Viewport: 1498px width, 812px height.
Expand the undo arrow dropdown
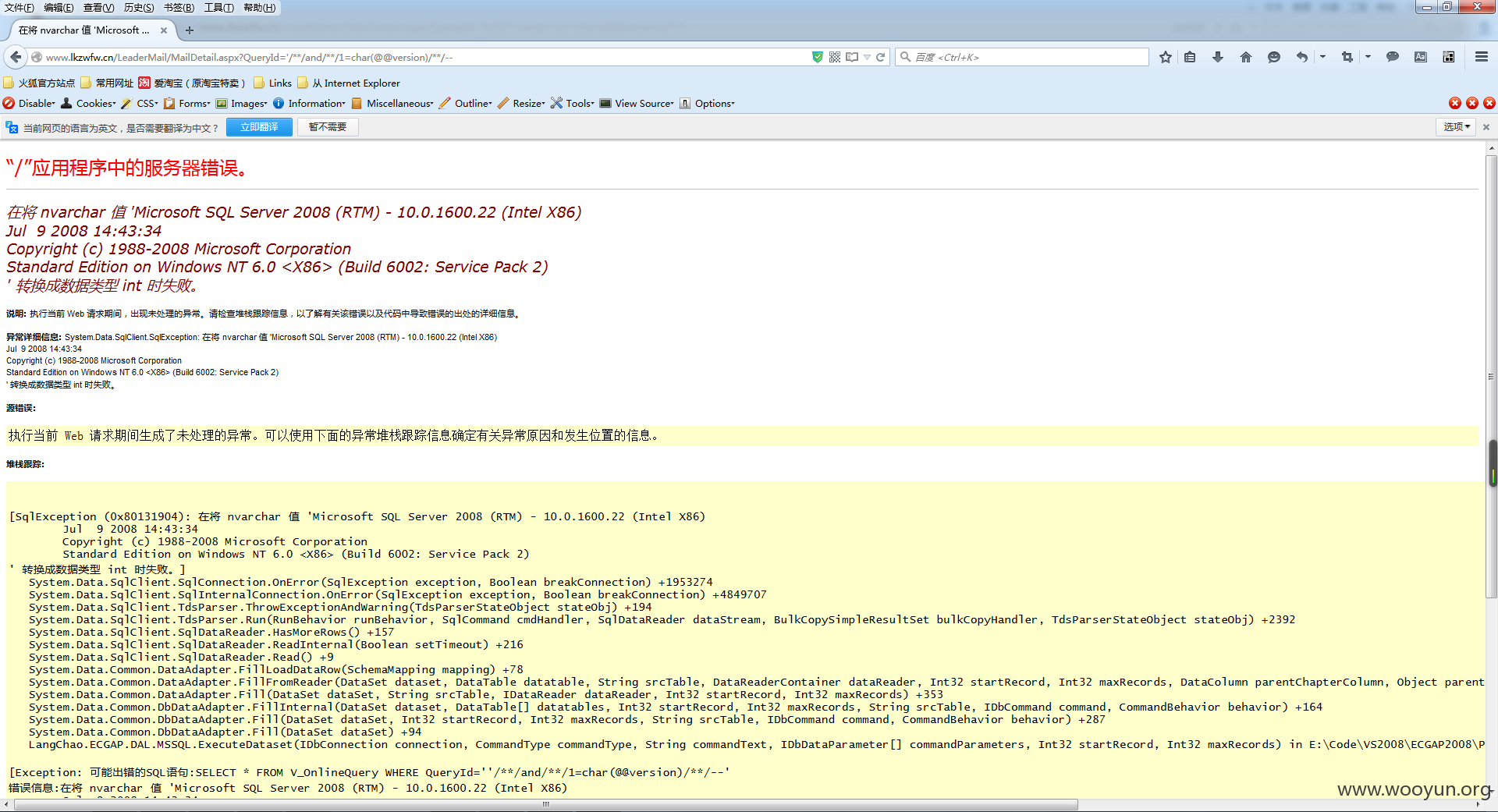coord(1322,57)
